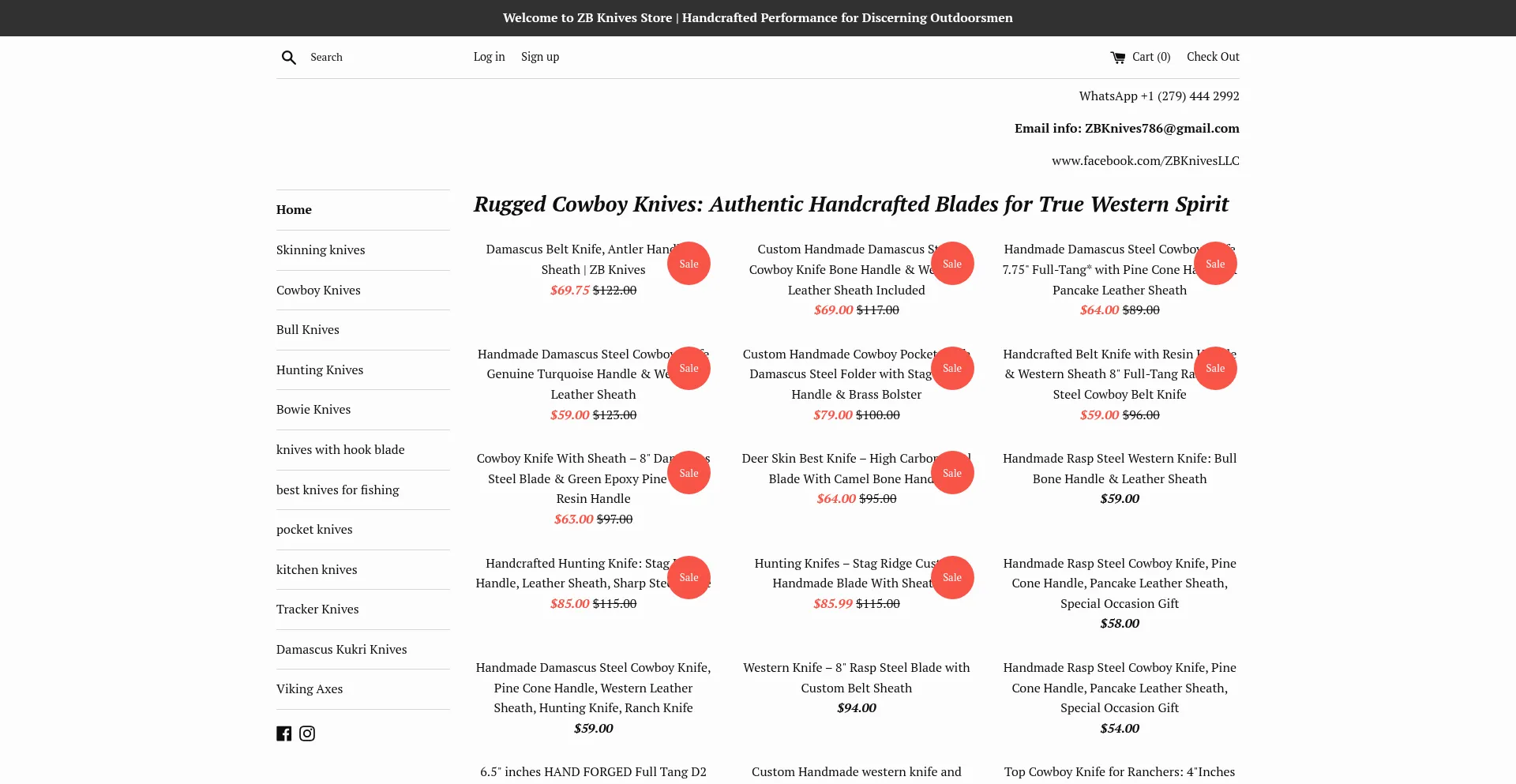Visit the Facebook page icon

pos(284,733)
